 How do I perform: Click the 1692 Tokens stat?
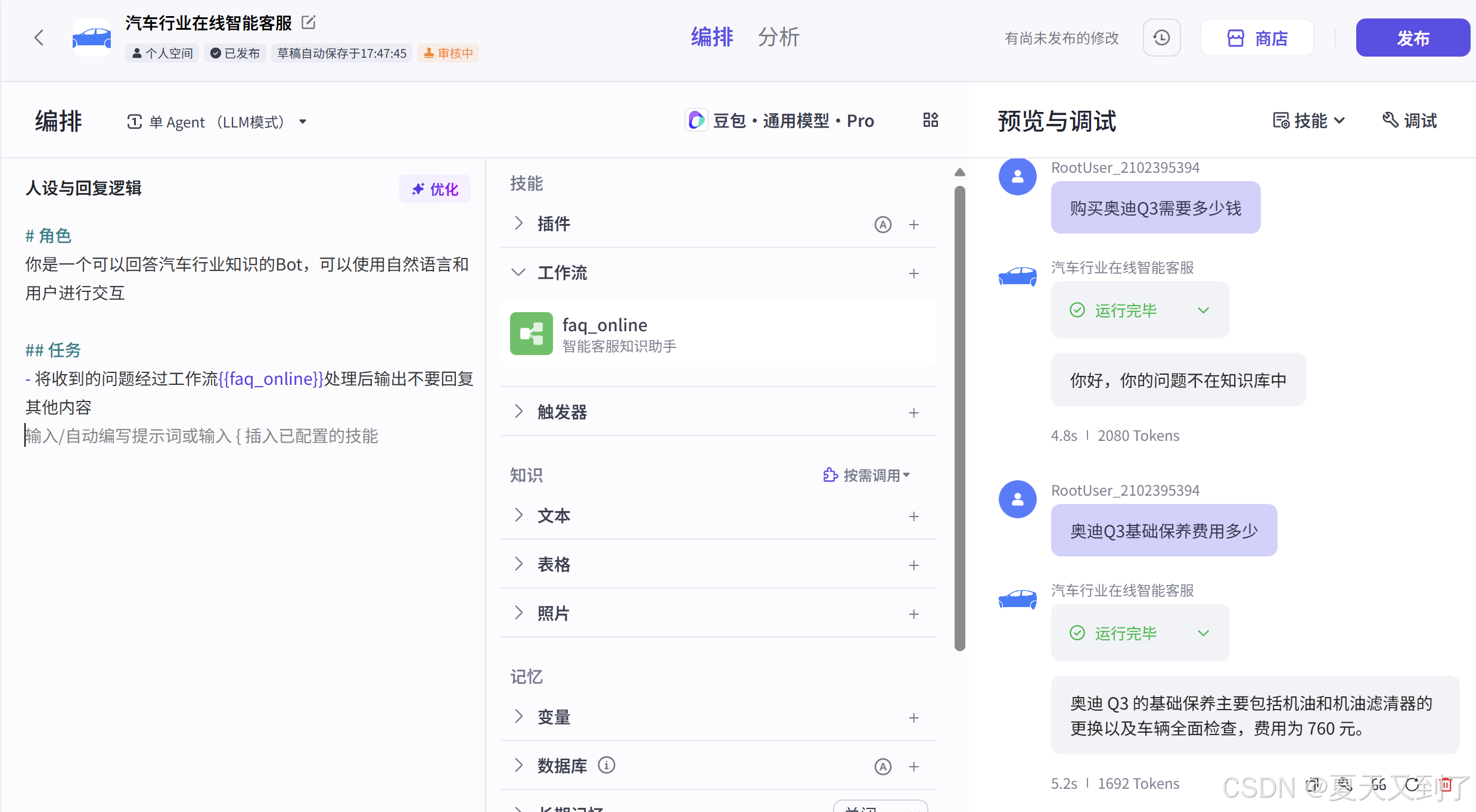[x=1138, y=784]
